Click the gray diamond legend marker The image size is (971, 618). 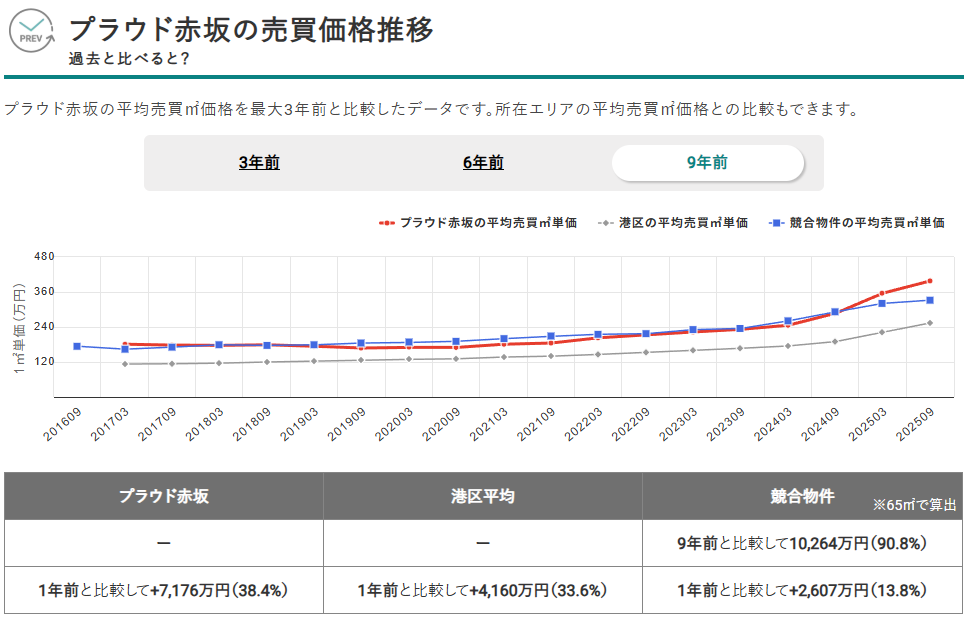click(x=607, y=223)
